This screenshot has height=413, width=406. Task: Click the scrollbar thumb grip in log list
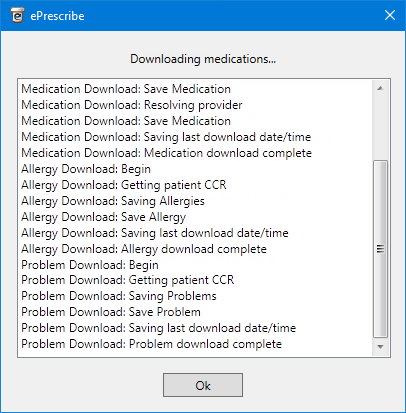tap(380, 249)
